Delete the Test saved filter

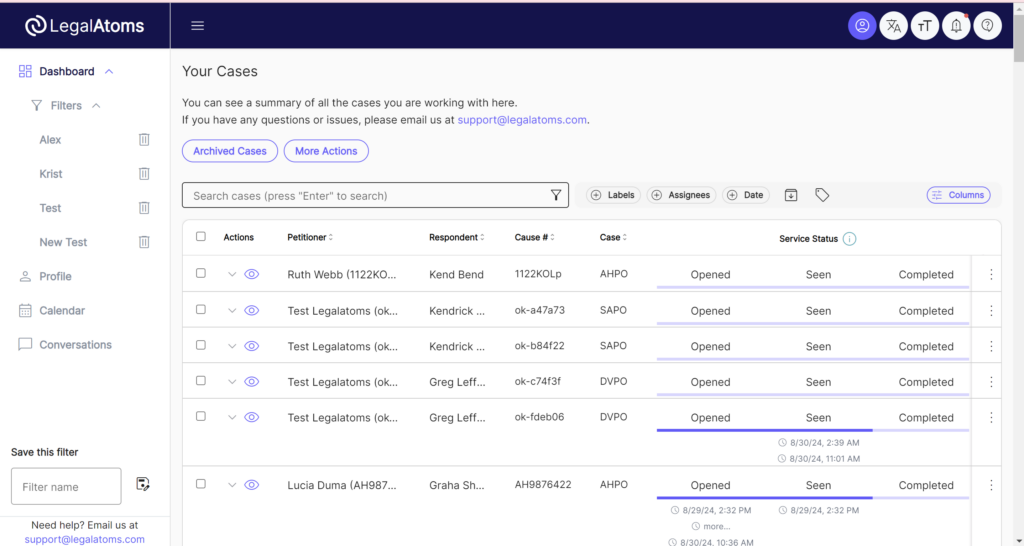coord(144,208)
